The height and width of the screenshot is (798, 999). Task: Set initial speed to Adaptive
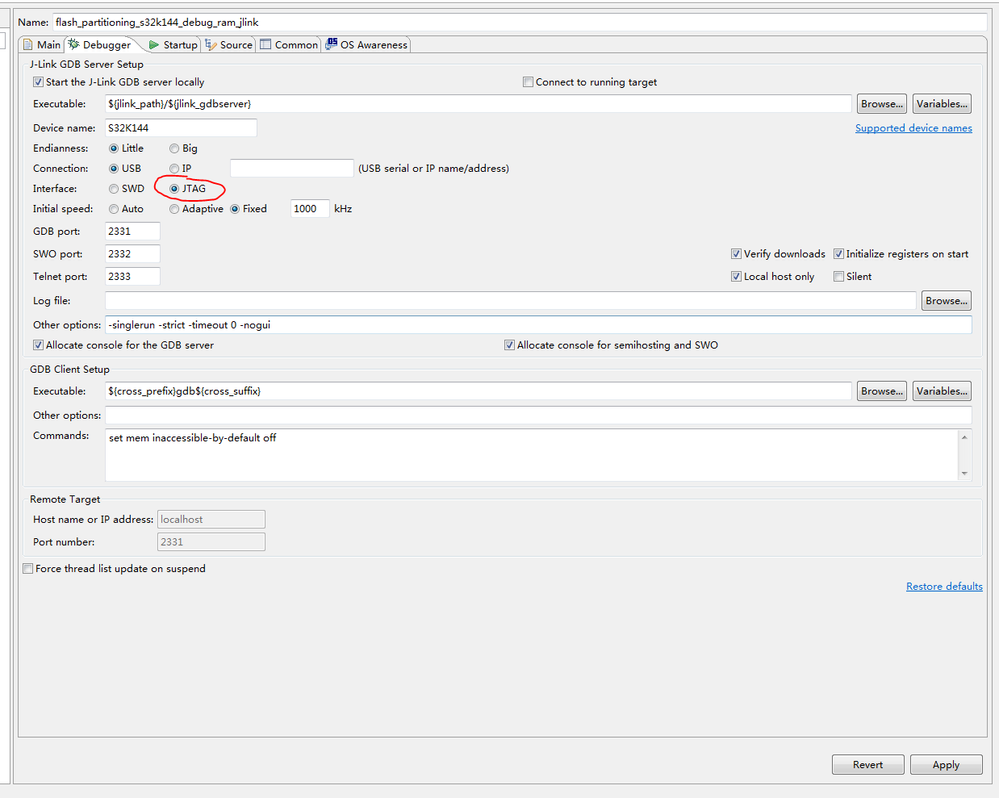(x=174, y=209)
